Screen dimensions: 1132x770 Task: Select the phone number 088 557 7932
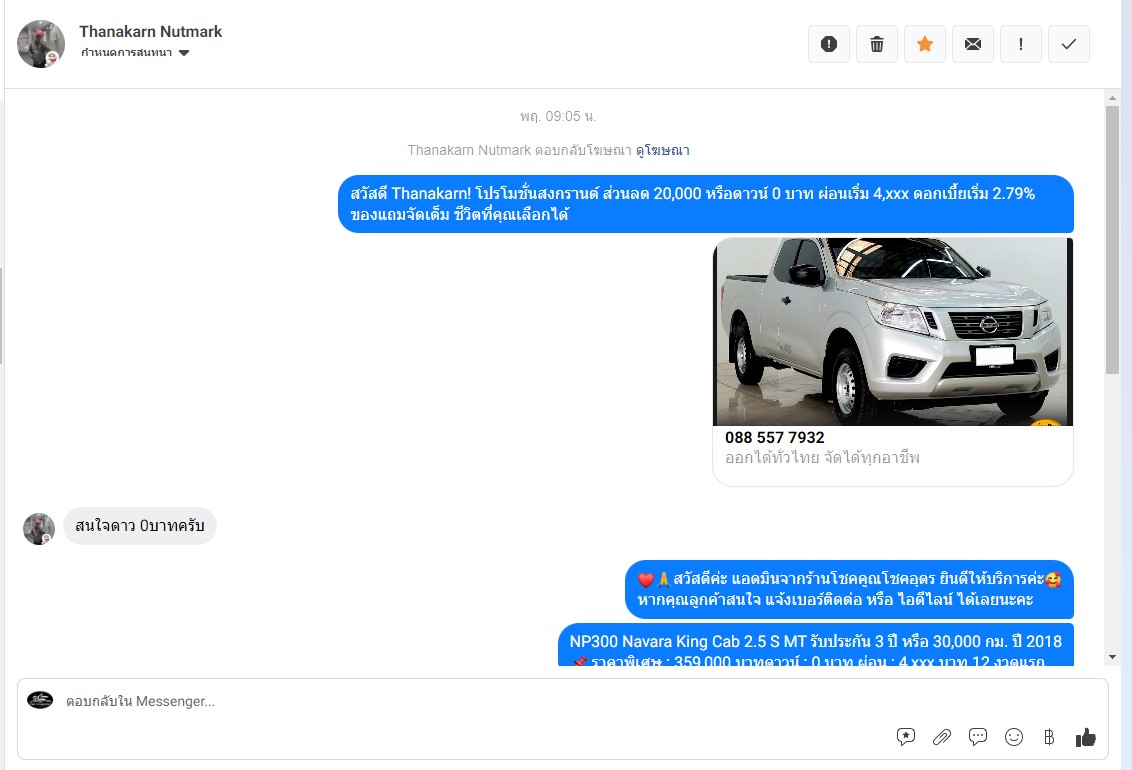(775, 437)
